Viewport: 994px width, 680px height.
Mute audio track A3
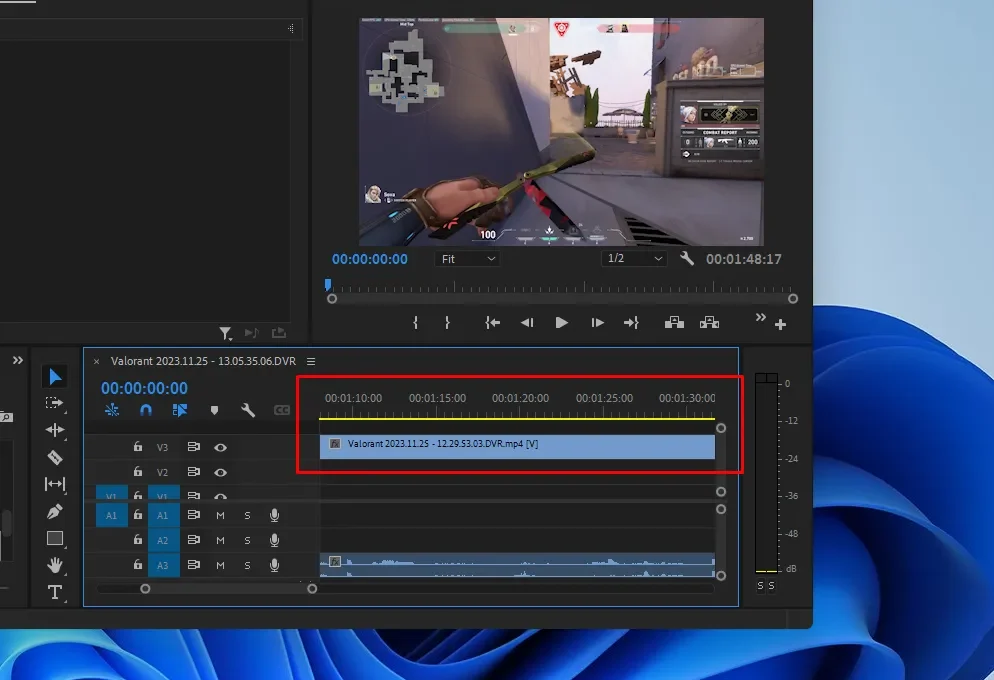[x=220, y=565]
